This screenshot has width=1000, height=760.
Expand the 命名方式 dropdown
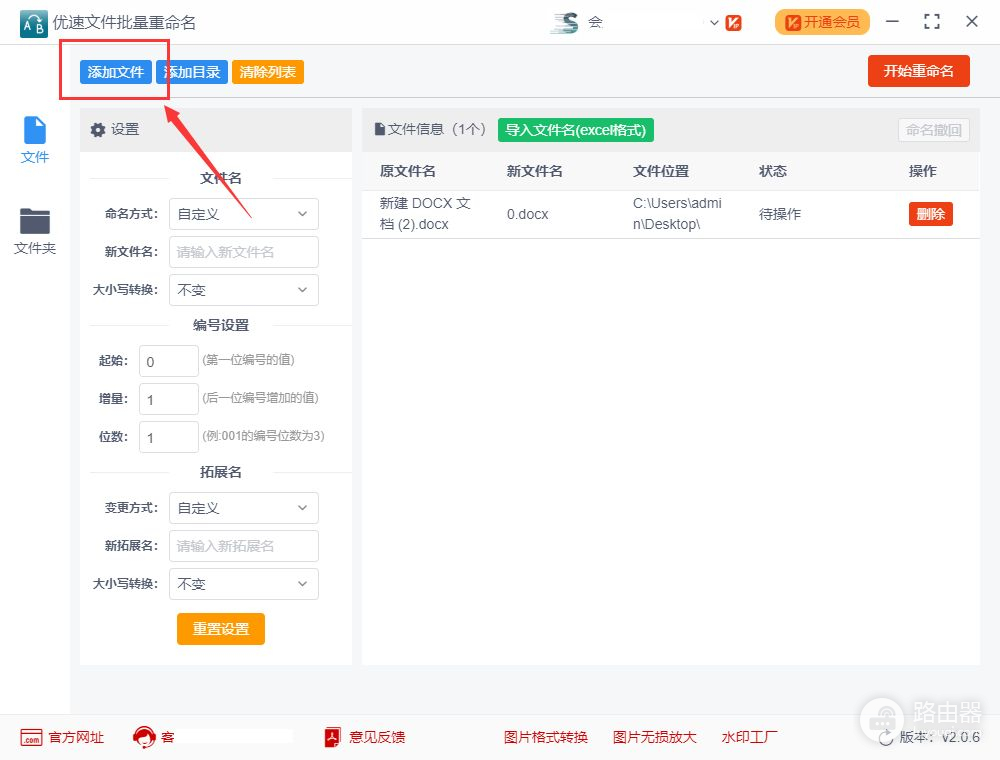243,214
